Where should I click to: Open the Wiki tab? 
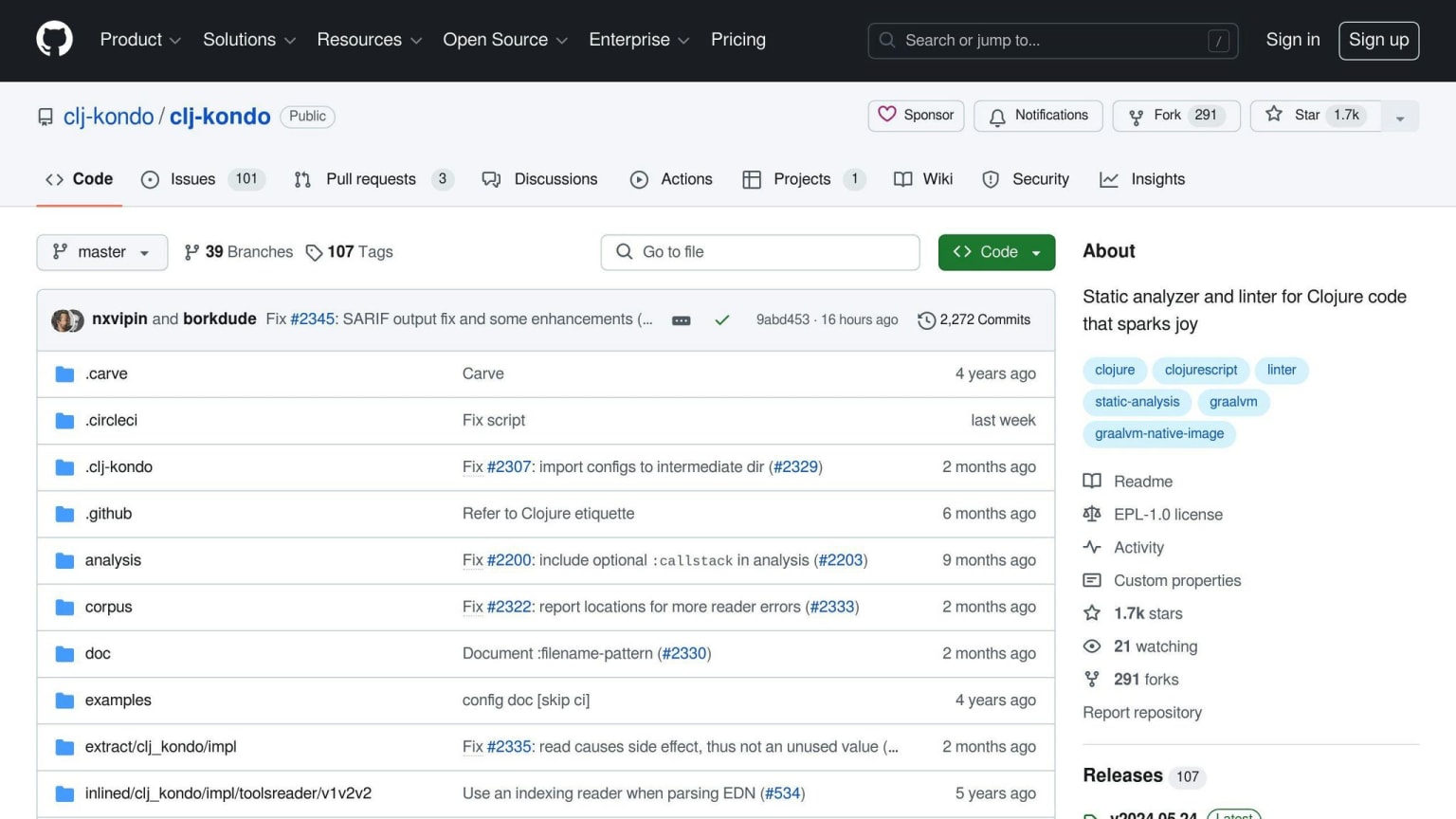923,179
